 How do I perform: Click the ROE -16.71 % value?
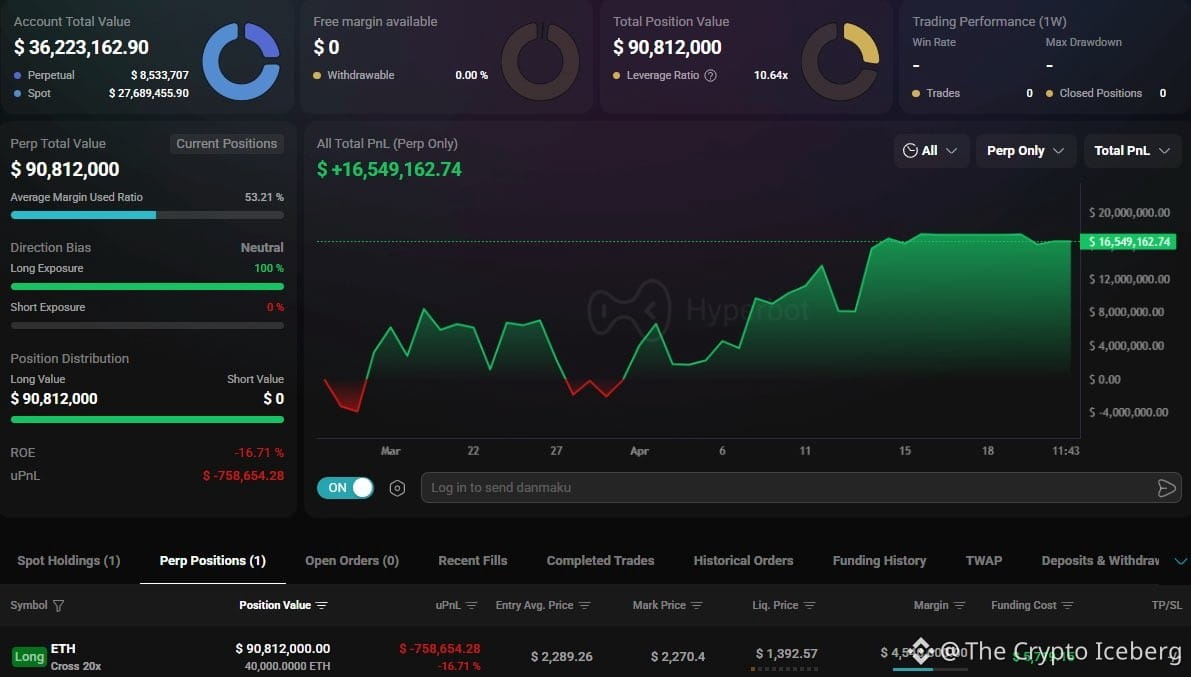coord(259,453)
